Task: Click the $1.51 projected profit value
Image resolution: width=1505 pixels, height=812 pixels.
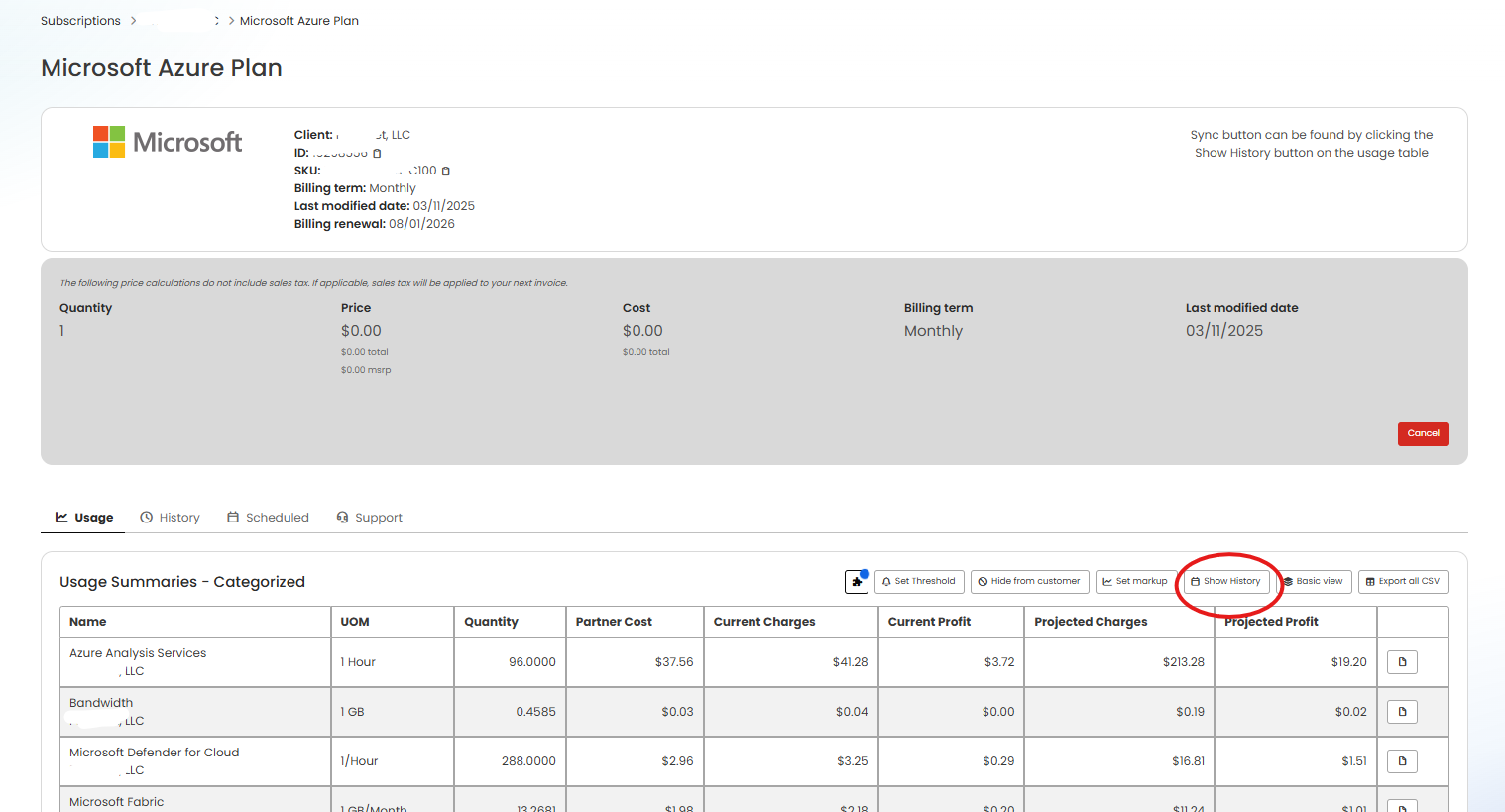Action: [x=1354, y=761]
